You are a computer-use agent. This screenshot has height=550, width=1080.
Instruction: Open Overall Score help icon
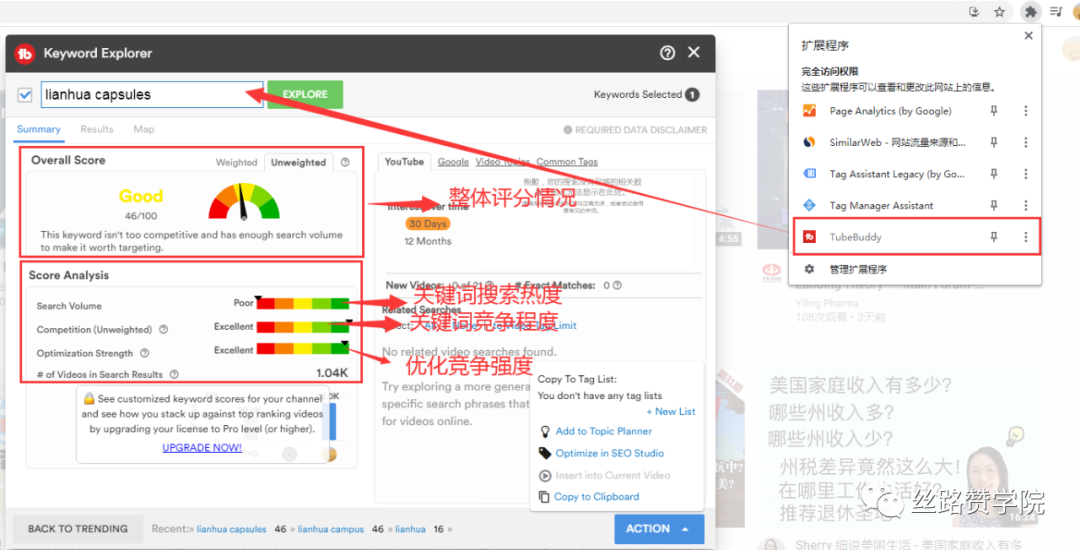345,162
